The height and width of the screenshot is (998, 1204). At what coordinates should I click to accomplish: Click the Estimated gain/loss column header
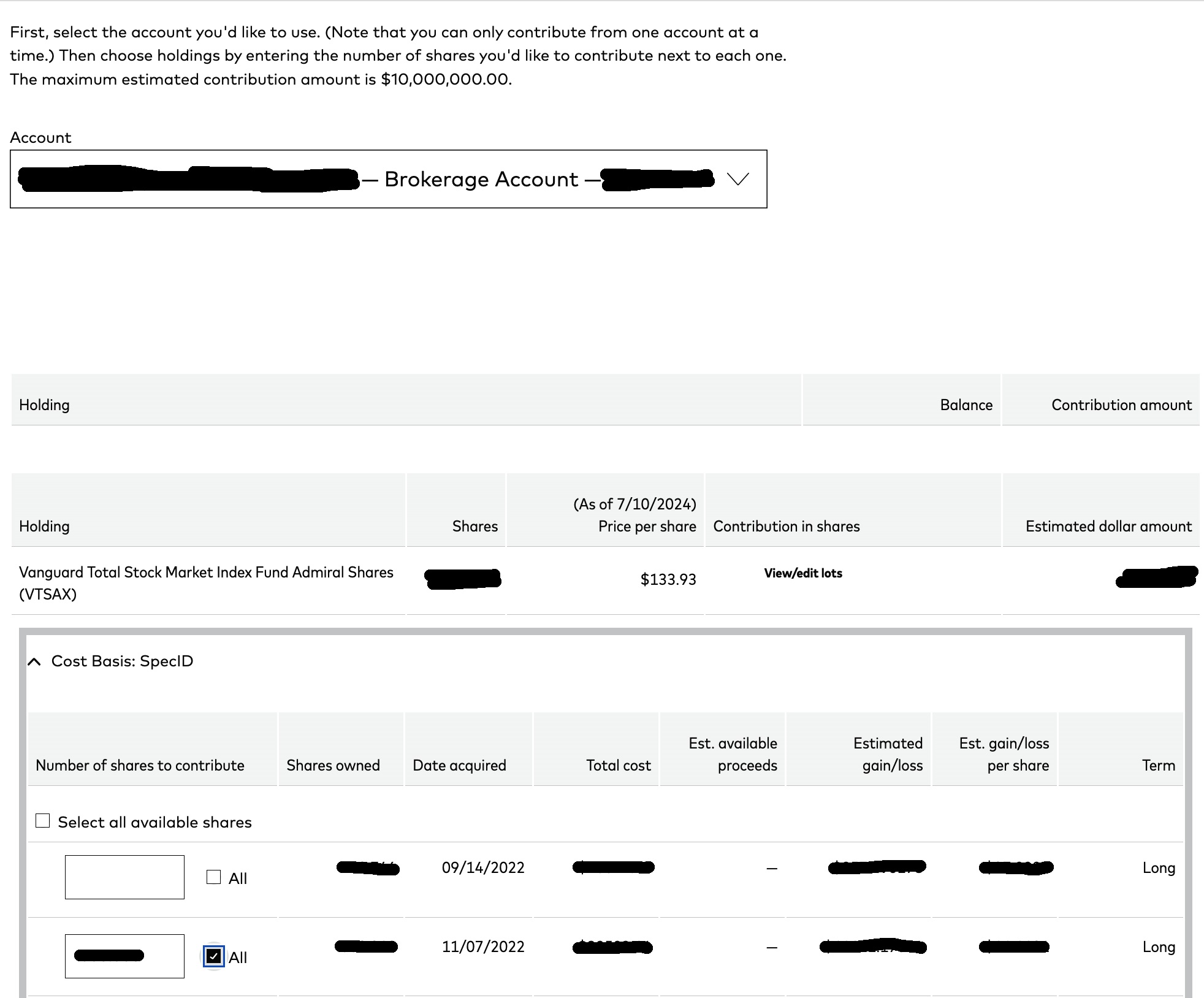tap(887, 754)
